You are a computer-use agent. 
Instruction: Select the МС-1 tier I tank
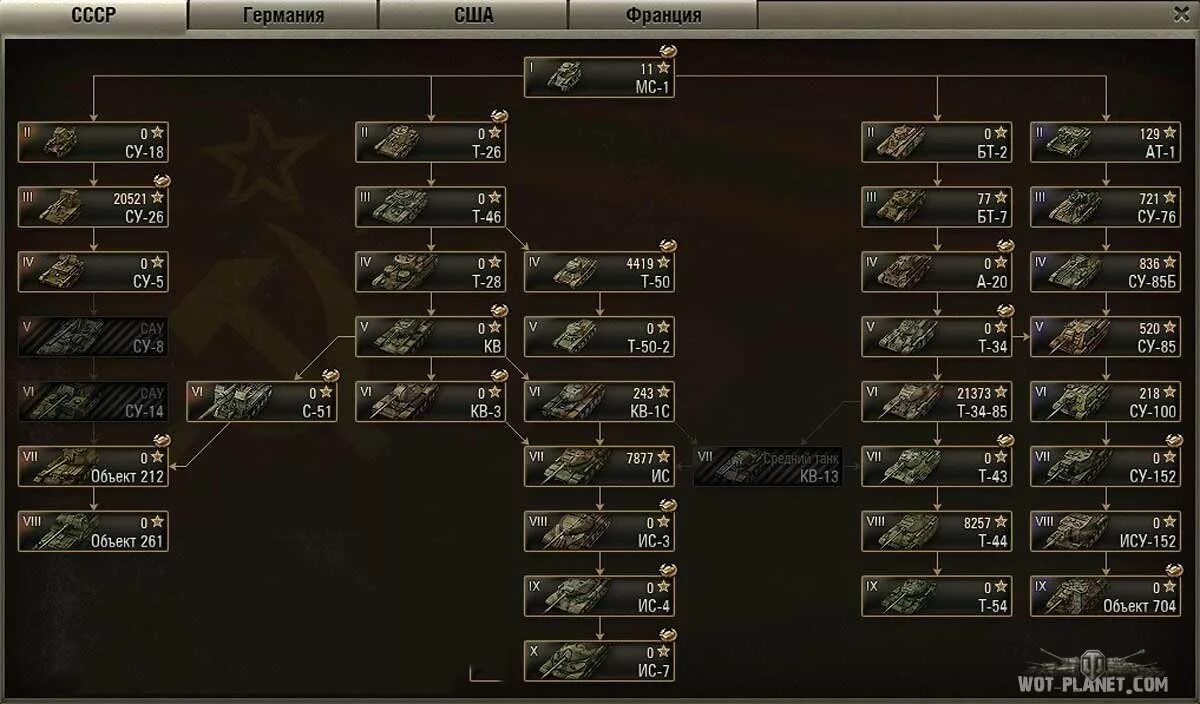click(x=599, y=77)
